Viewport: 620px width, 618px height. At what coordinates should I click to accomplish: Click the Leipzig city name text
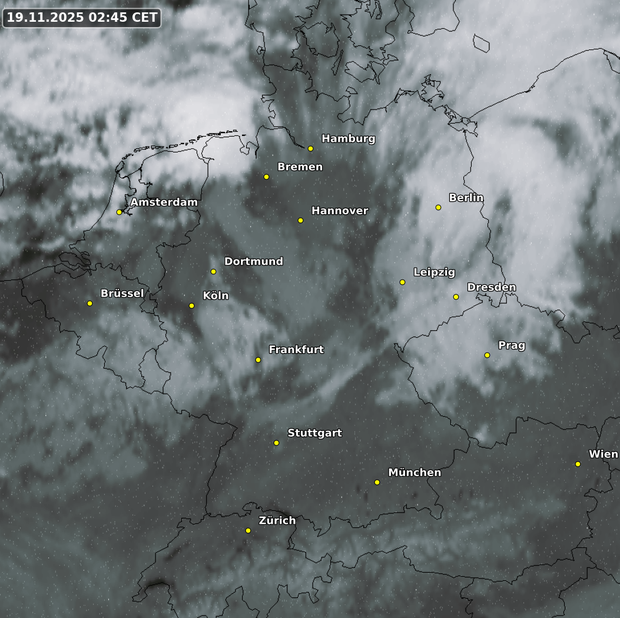[434, 273]
